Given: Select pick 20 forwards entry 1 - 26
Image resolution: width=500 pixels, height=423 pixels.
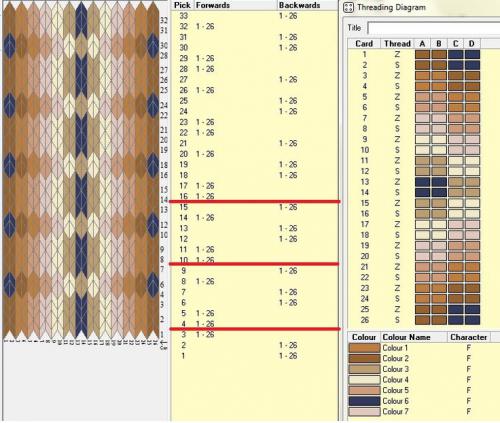Looking at the screenshot, I should click(205, 154).
